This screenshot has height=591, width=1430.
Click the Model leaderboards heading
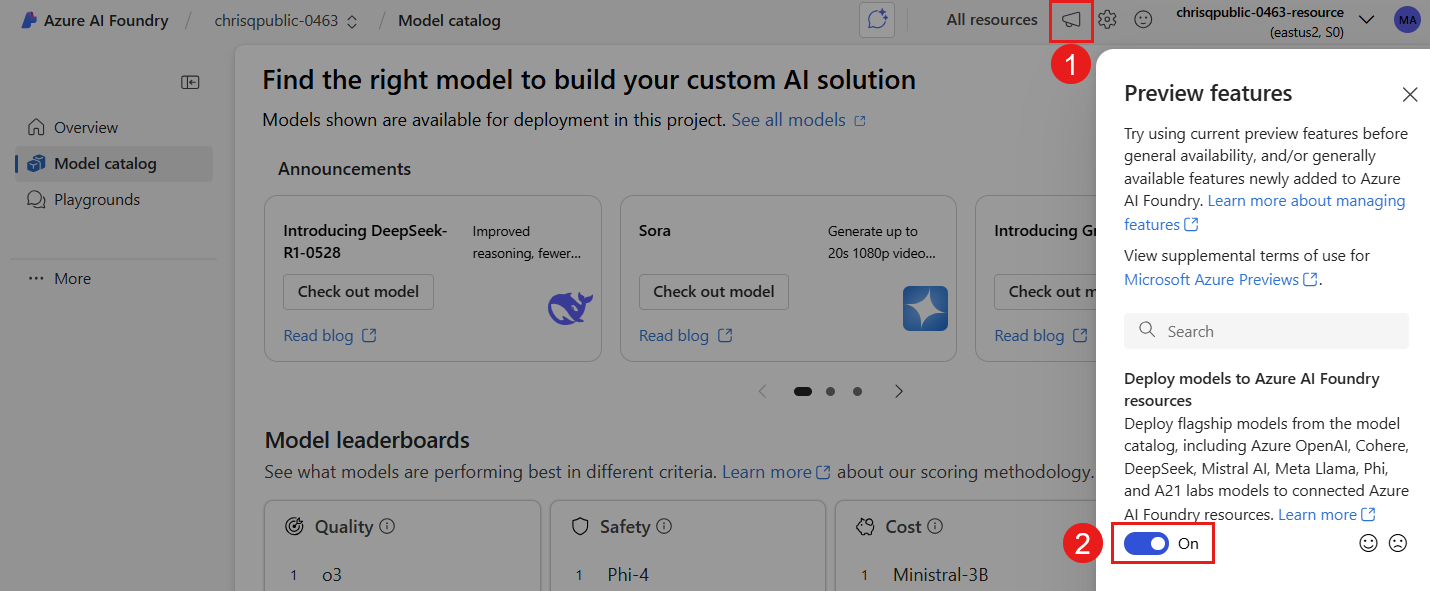[367, 440]
